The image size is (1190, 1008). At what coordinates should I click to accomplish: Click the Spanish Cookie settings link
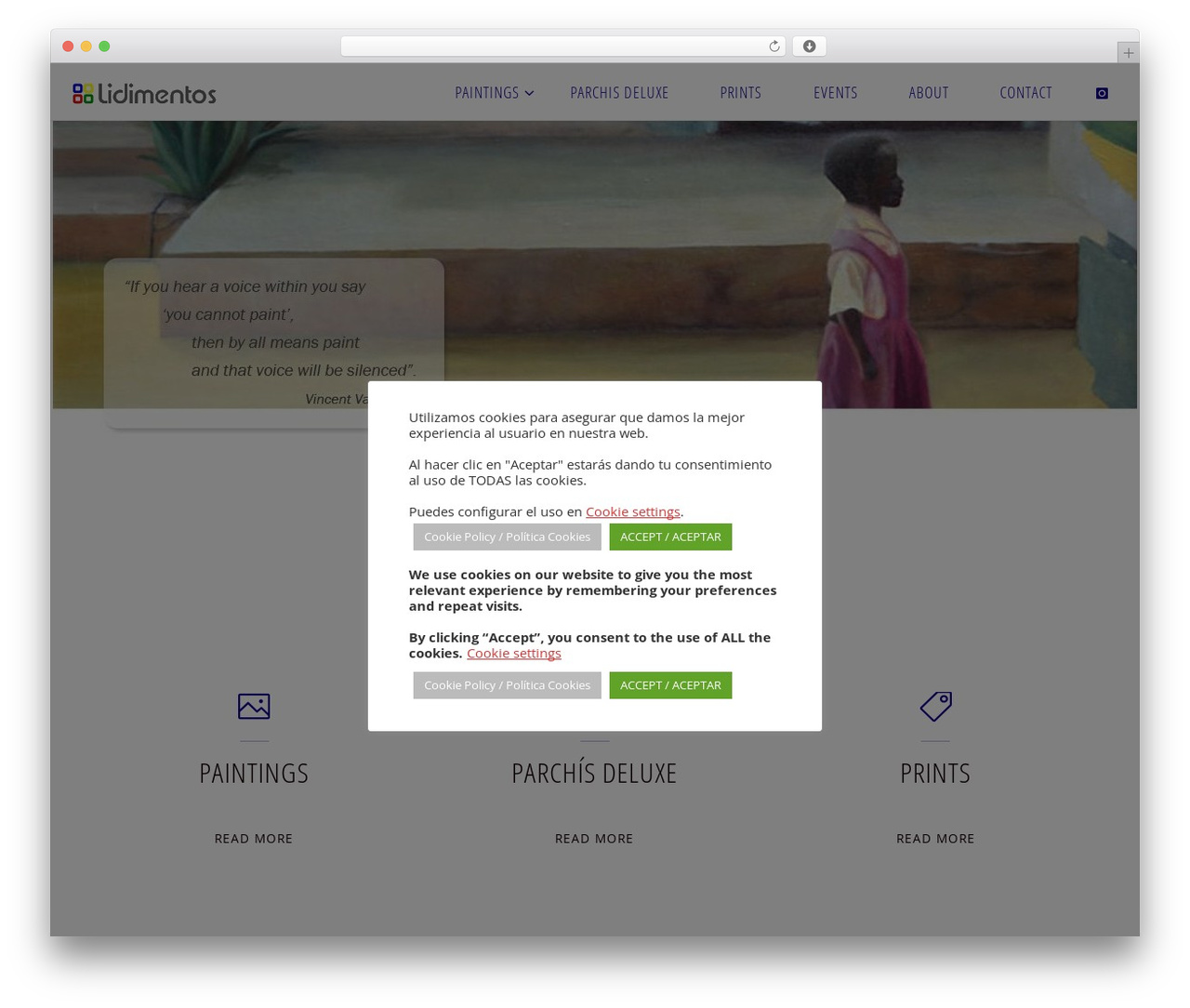pos(632,511)
